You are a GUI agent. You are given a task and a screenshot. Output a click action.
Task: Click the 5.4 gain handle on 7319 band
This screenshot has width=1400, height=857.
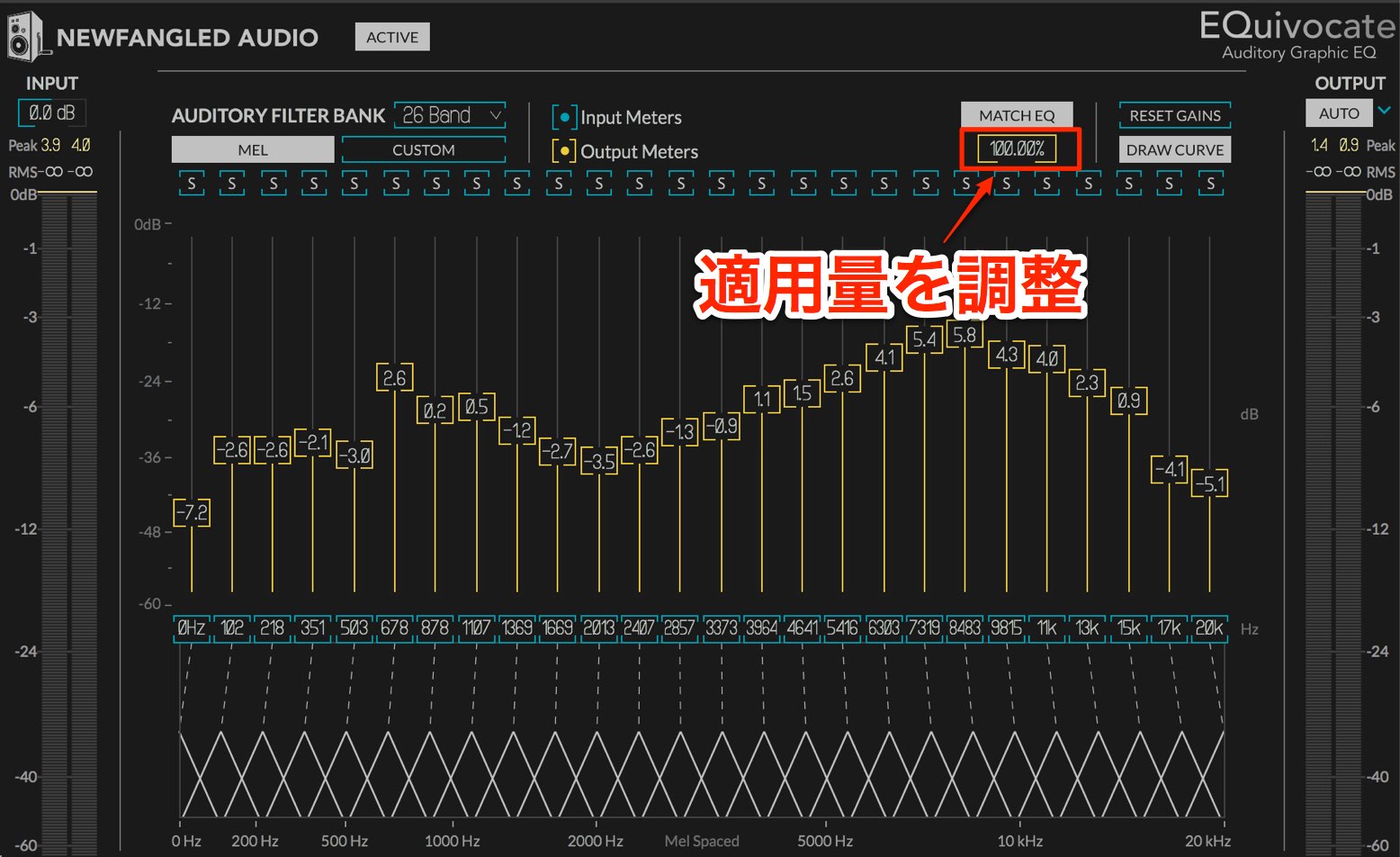(925, 339)
